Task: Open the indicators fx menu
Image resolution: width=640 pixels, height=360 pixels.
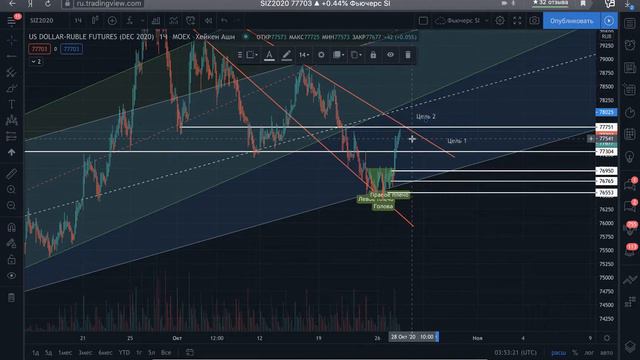Action: point(130,20)
